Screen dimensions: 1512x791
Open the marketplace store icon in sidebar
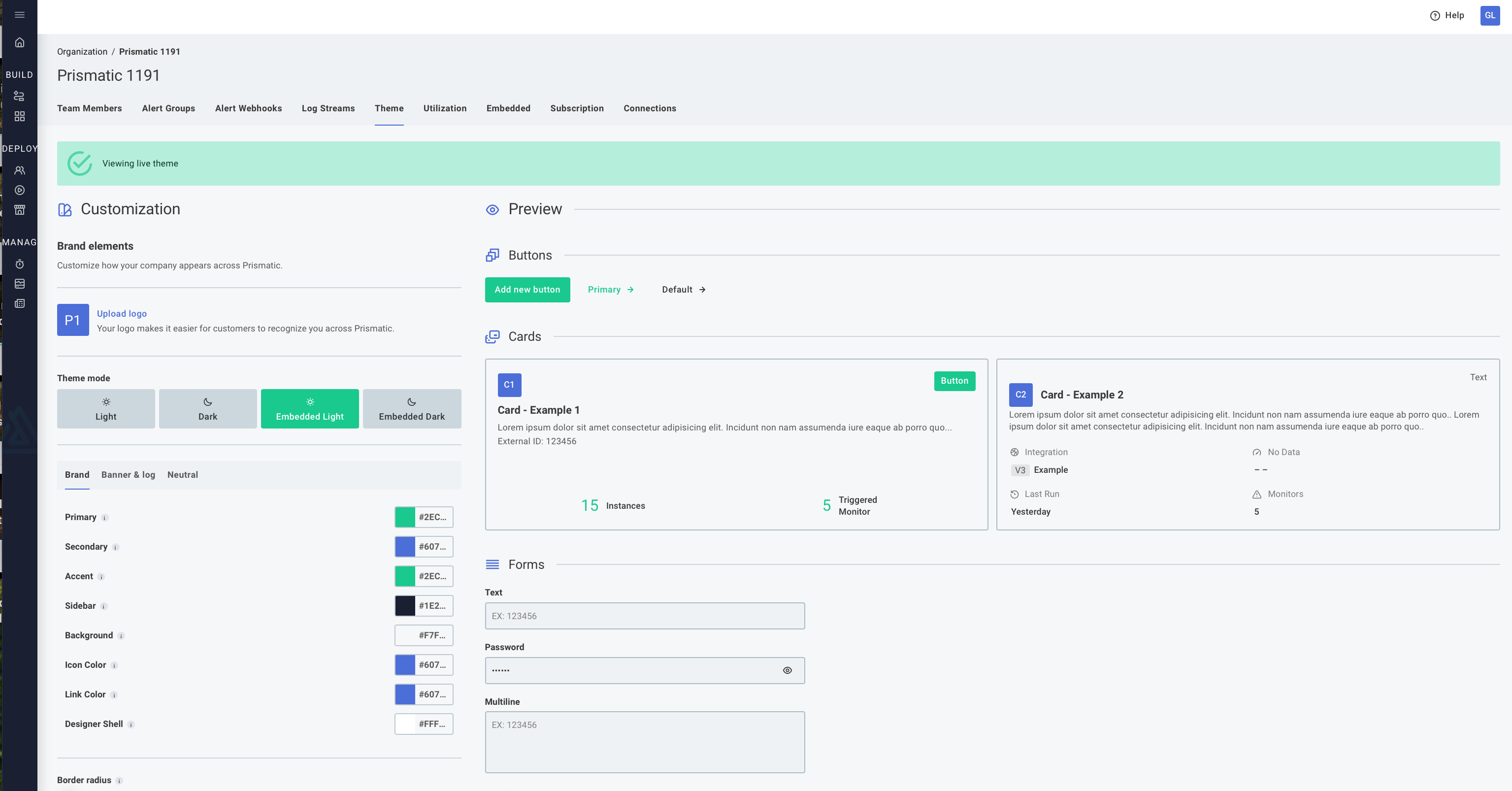click(19, 209)
